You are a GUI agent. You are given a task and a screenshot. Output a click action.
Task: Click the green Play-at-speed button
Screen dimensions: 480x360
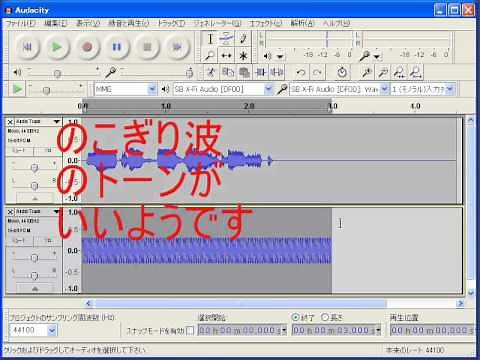tap(18, 89)
